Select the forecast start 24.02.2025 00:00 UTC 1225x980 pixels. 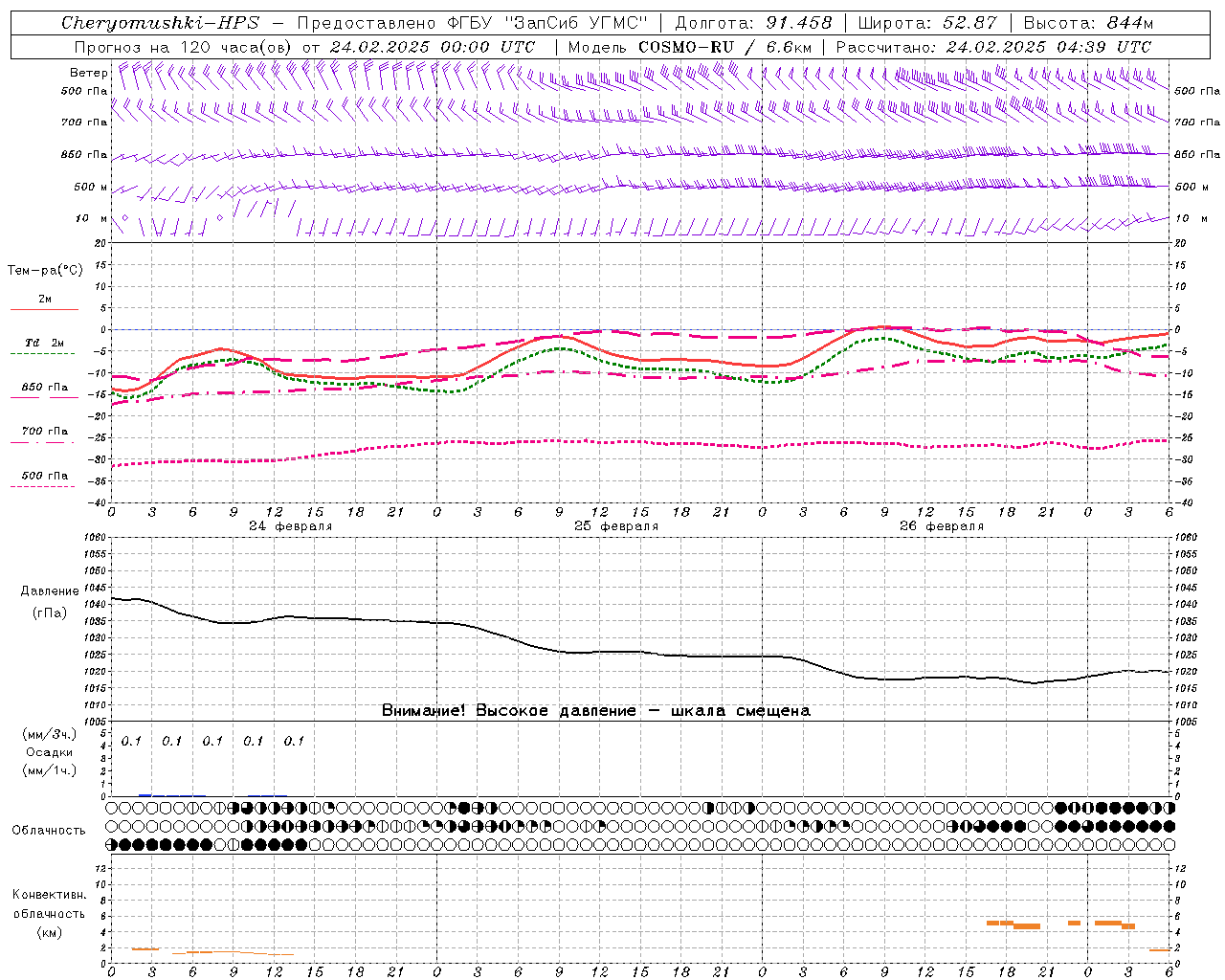(433, 47)
